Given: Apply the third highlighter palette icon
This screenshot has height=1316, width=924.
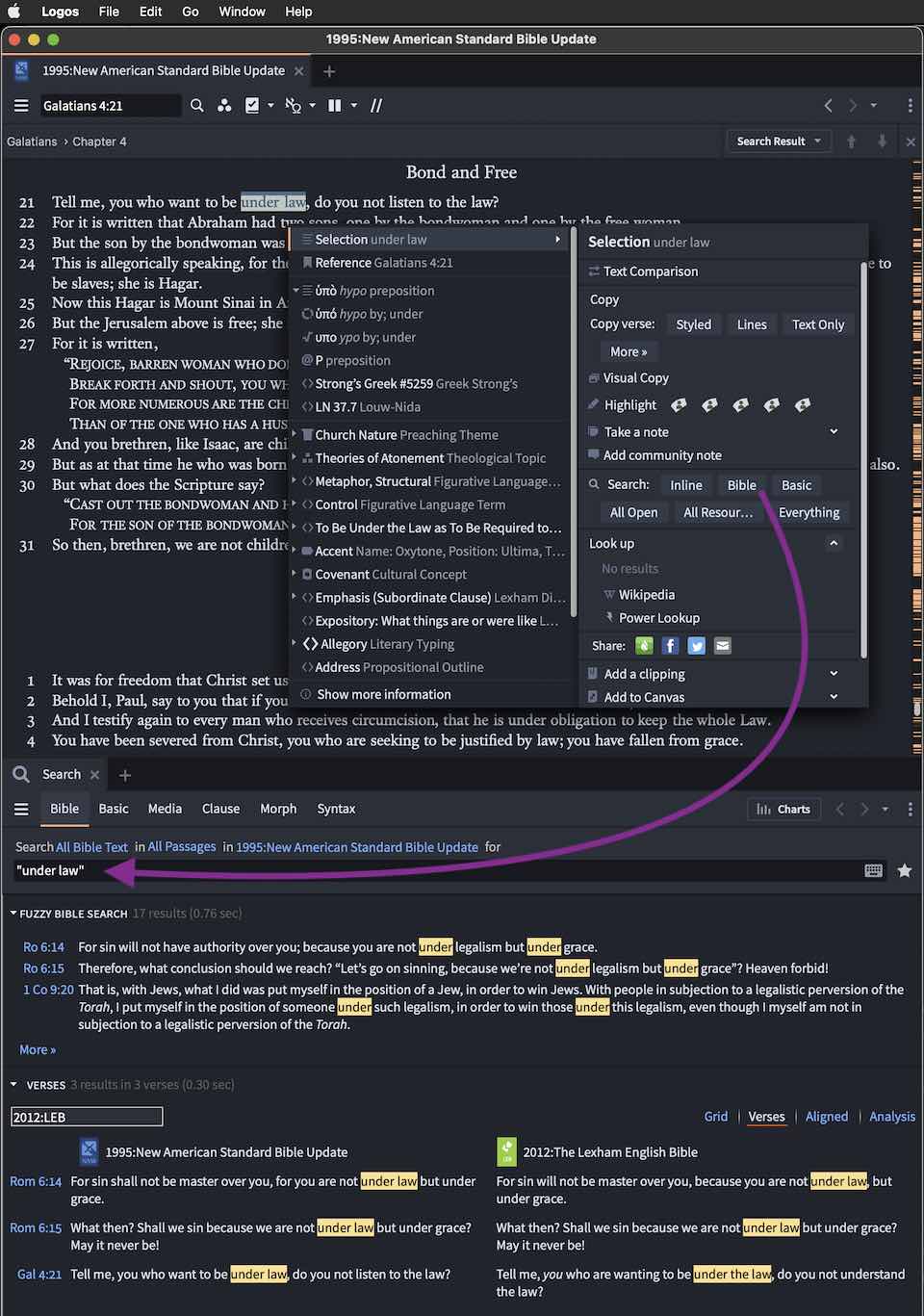Looking at the screenshot, I should point(740,405).
